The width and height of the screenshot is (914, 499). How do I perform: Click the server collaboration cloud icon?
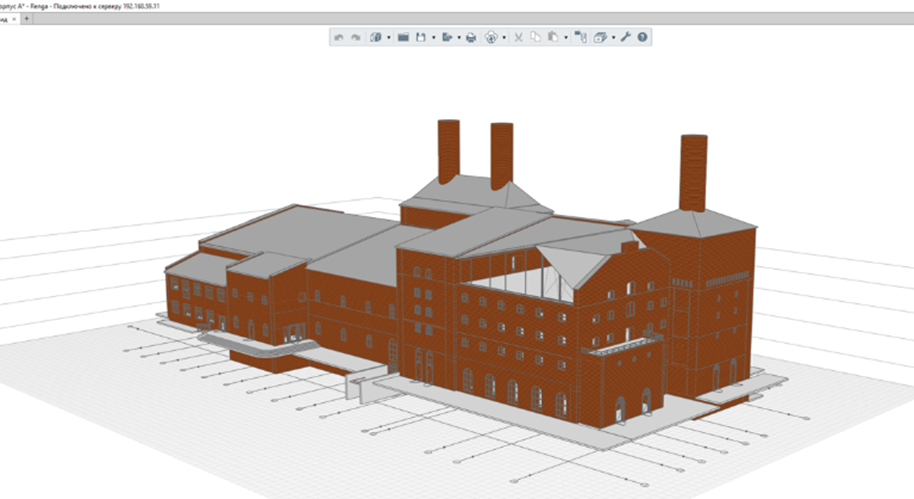click(x=491, y=37)
